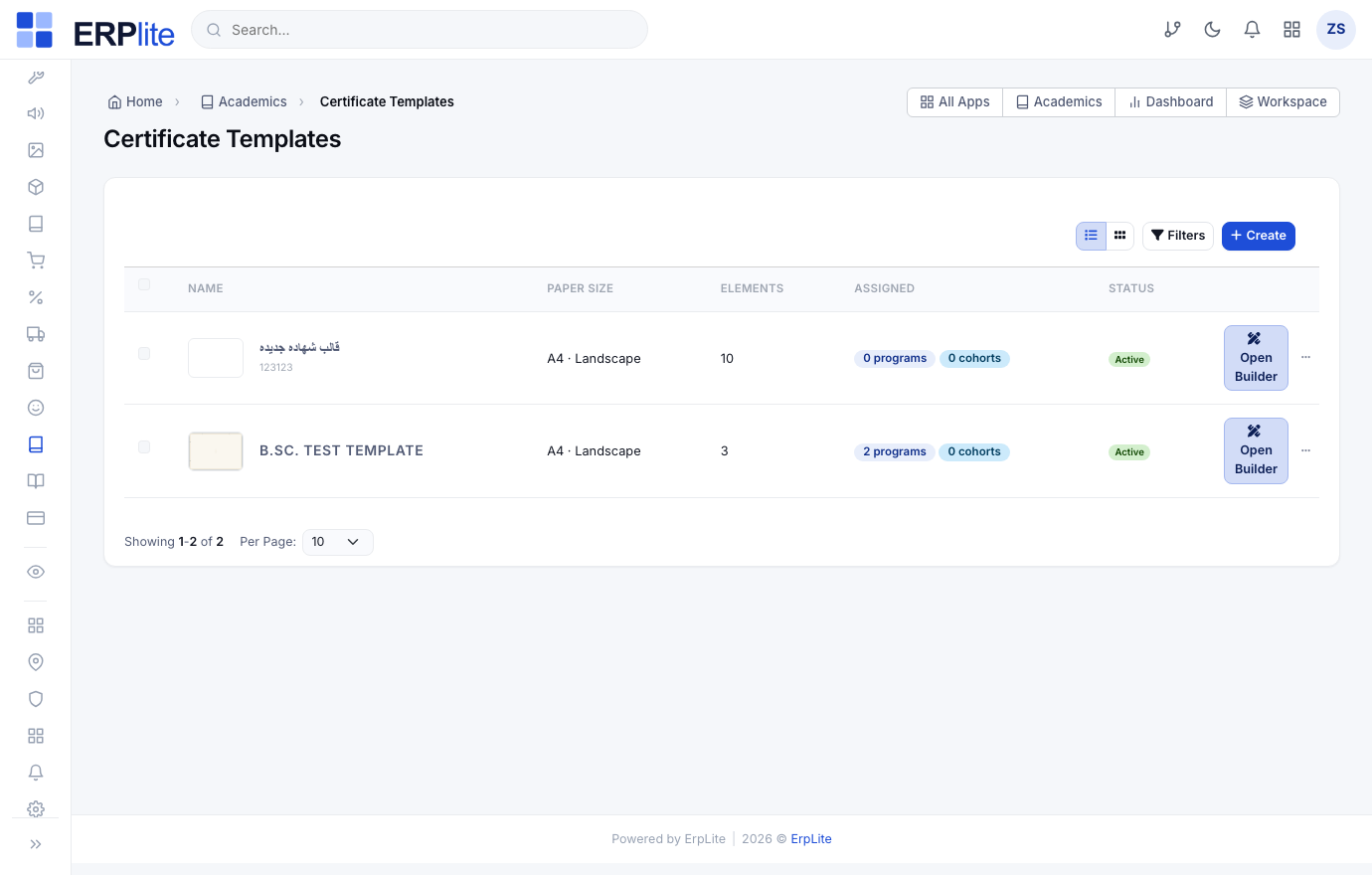Go to Workspace tab
Image resolution: width=1372 pixels, height=875 pixels.
pos(1283,102)
